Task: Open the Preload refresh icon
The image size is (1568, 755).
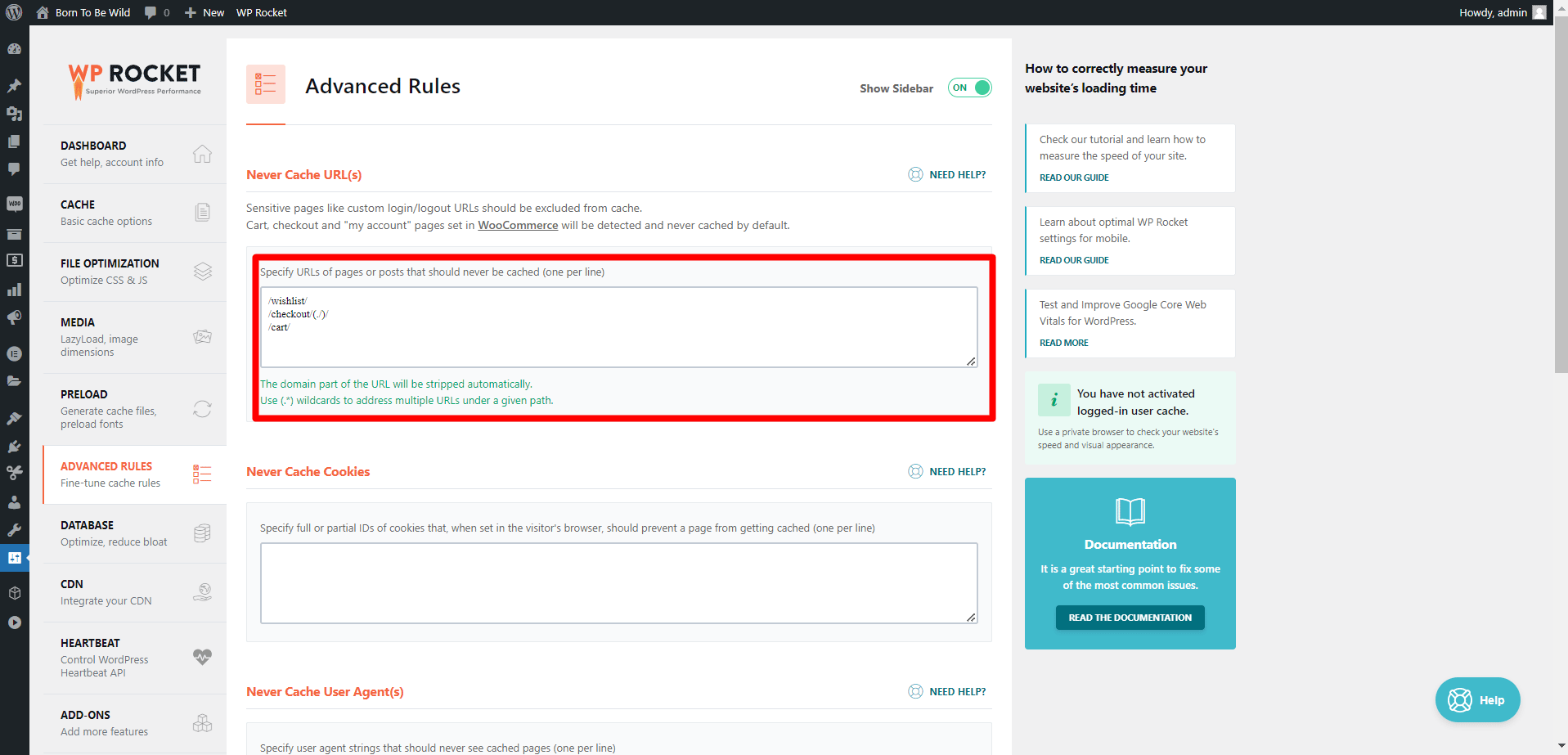Action: click(x=202, y=409)
